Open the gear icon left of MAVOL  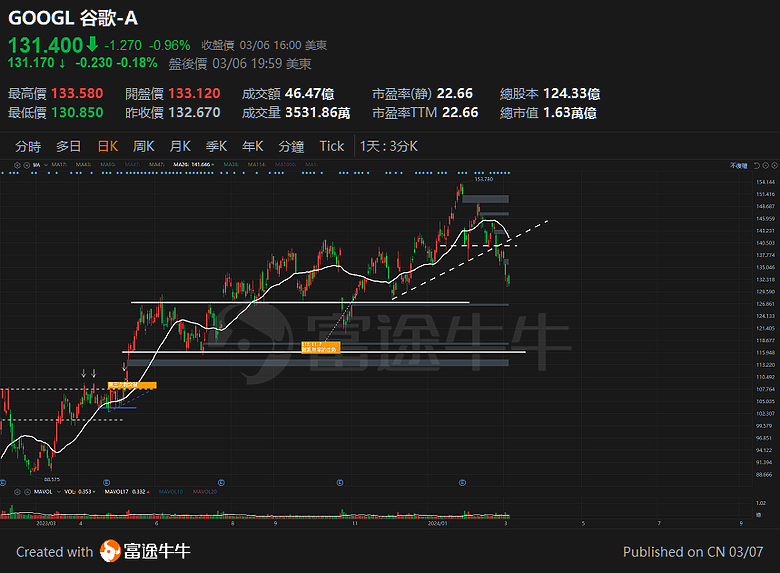click(17, 491)
